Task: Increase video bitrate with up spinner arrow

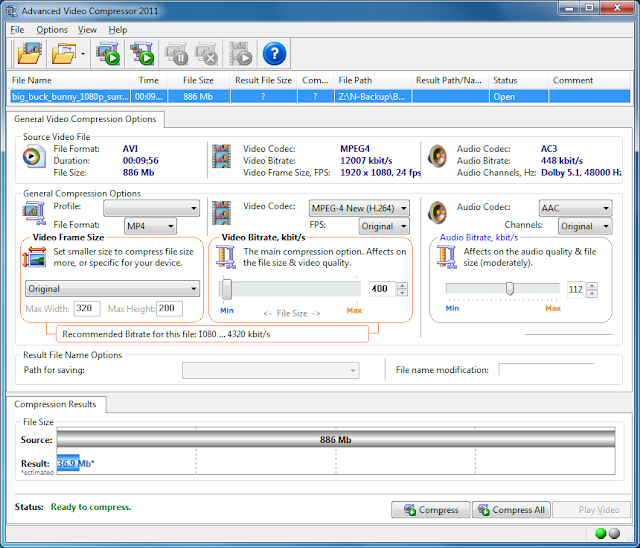Action: coord(402,286)
